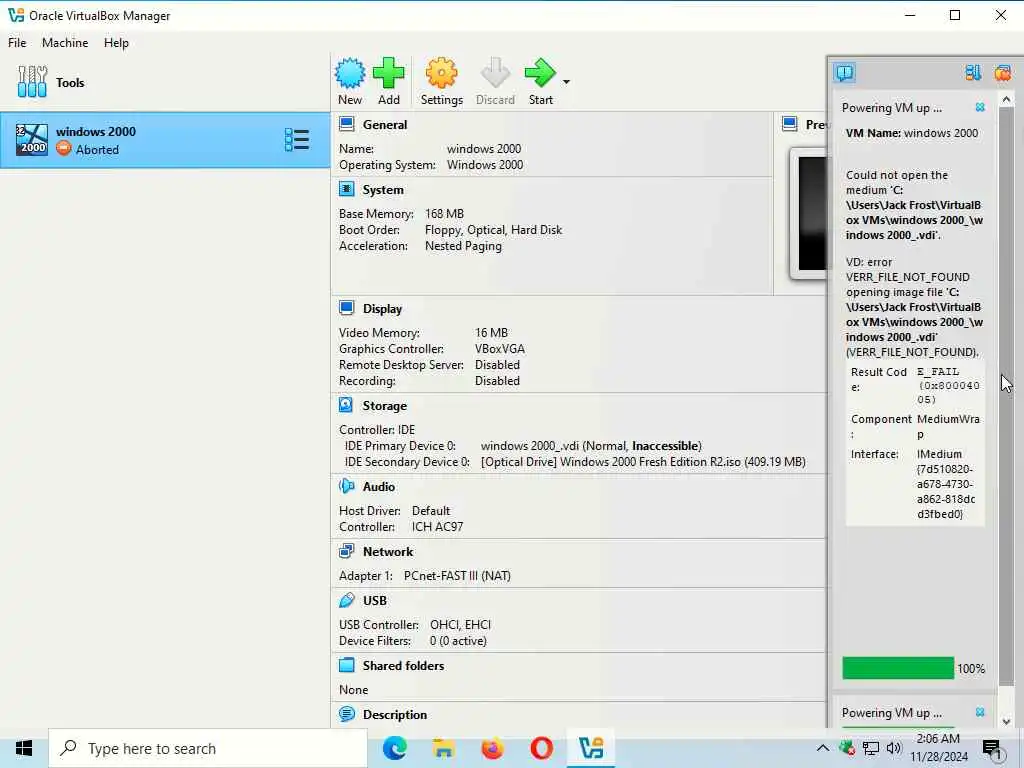The height and width of the screenshot is (768, 1024).
Task: Open the windows 2000 machine tools menu
Action: point(296,140)
